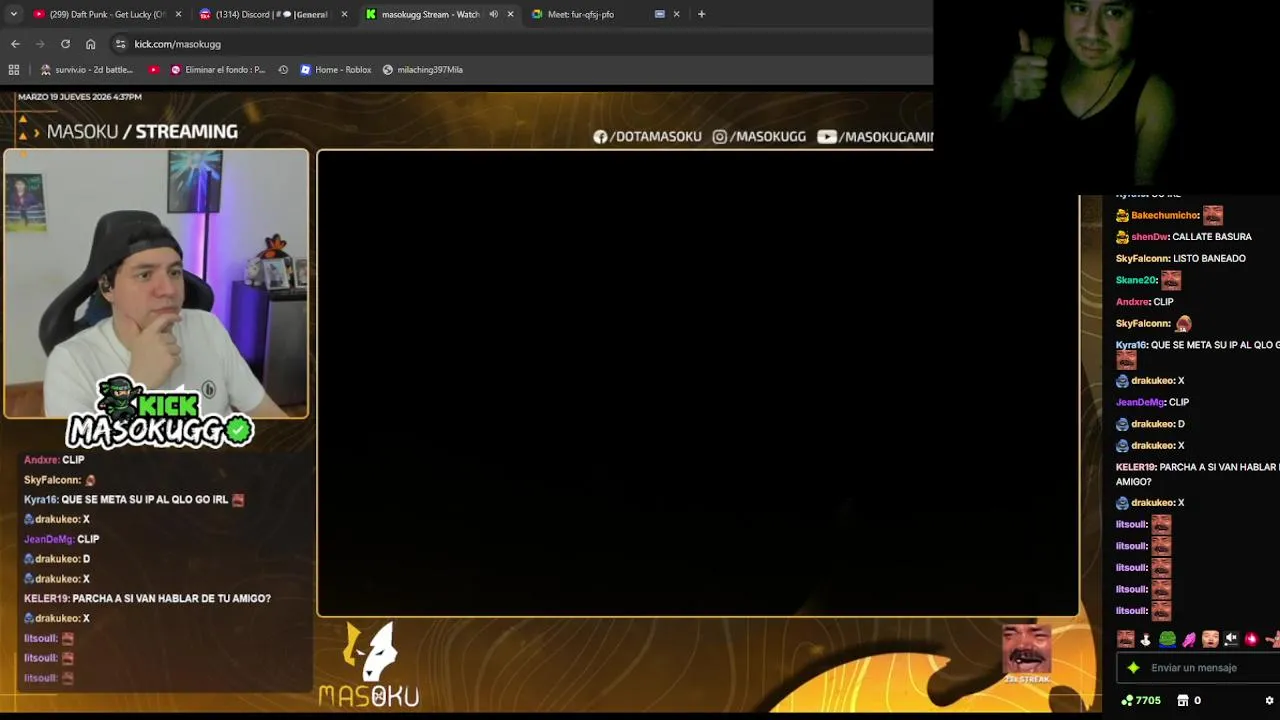
Task: Click the YouTube /MASOKUGAMING overlay label
Action: tap(875, 137)
